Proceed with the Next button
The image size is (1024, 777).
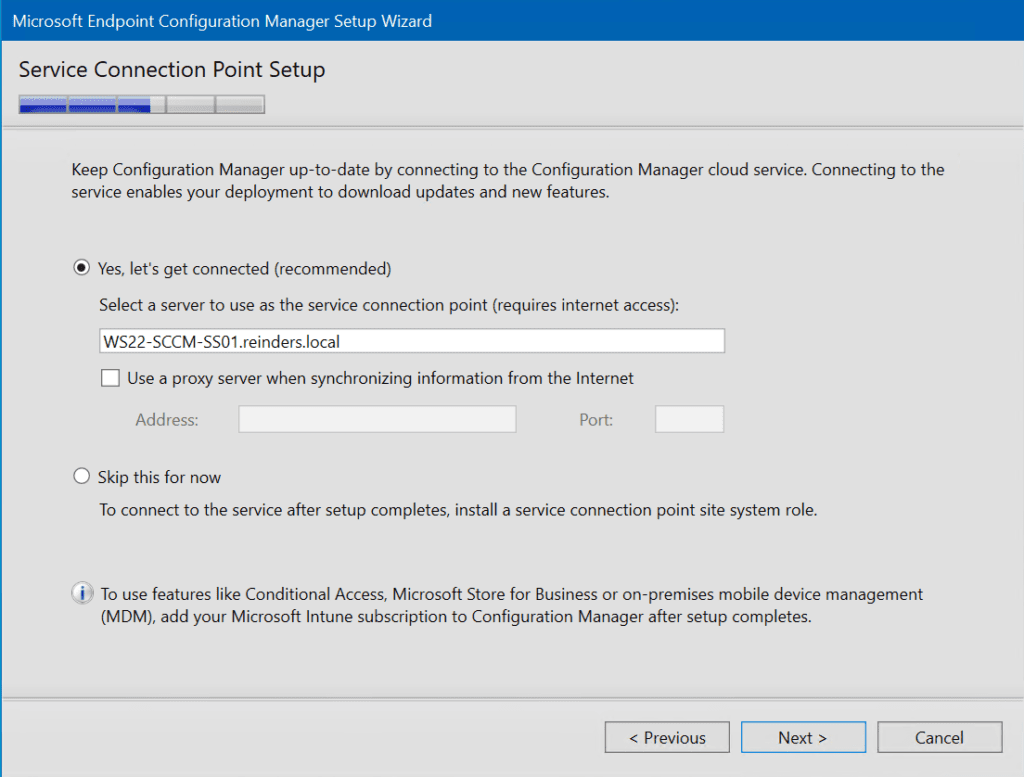[x=803, y=737]
